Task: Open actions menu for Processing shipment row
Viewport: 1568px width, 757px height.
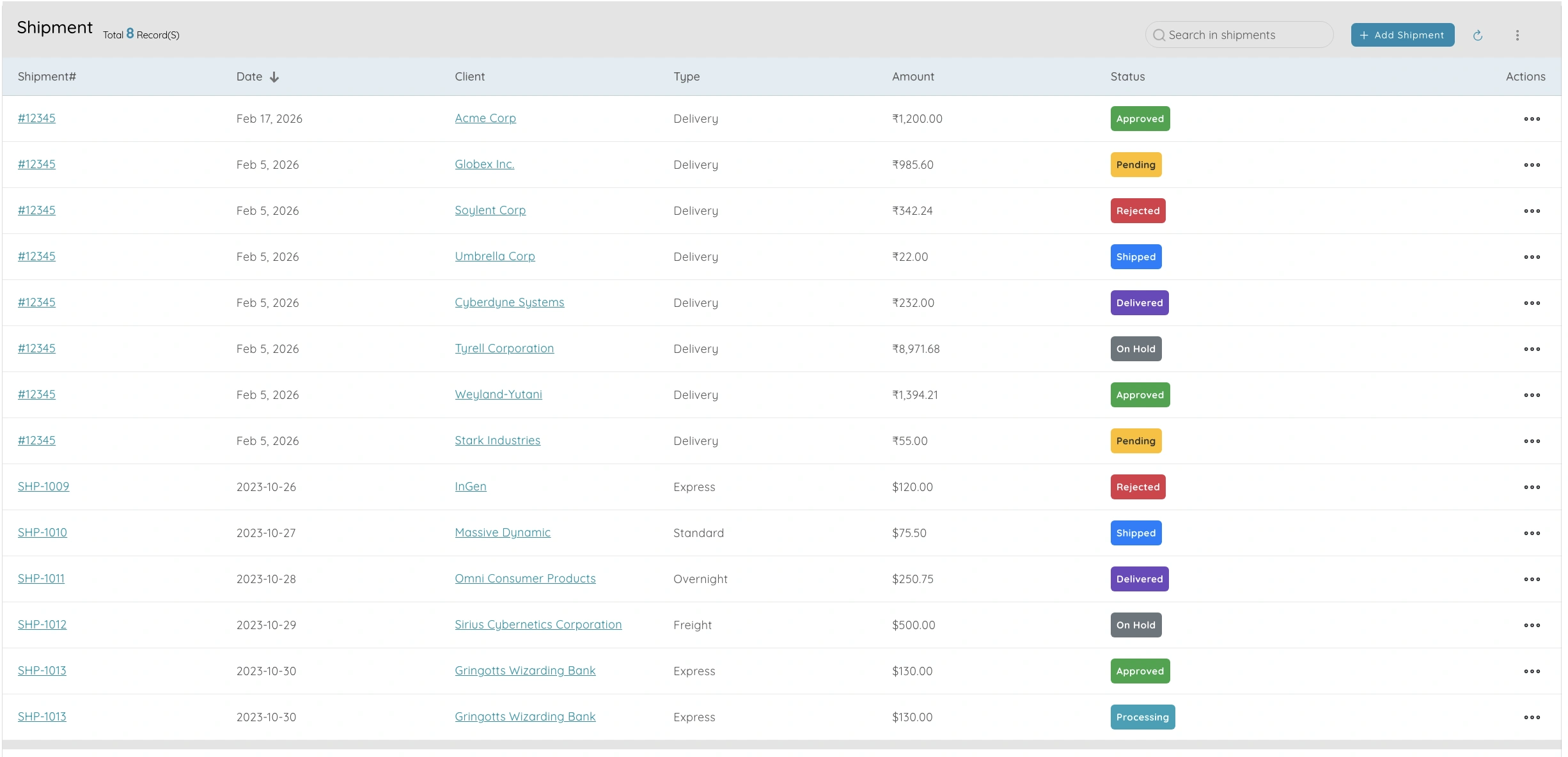Action: click(1532, 717)
